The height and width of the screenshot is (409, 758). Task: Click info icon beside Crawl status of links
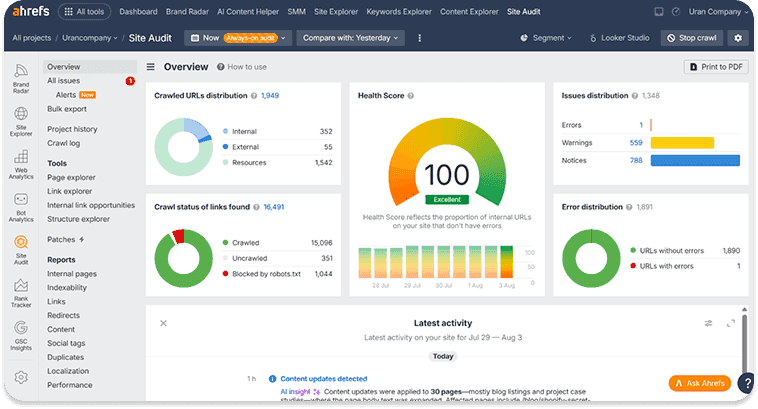coord(256,207)
